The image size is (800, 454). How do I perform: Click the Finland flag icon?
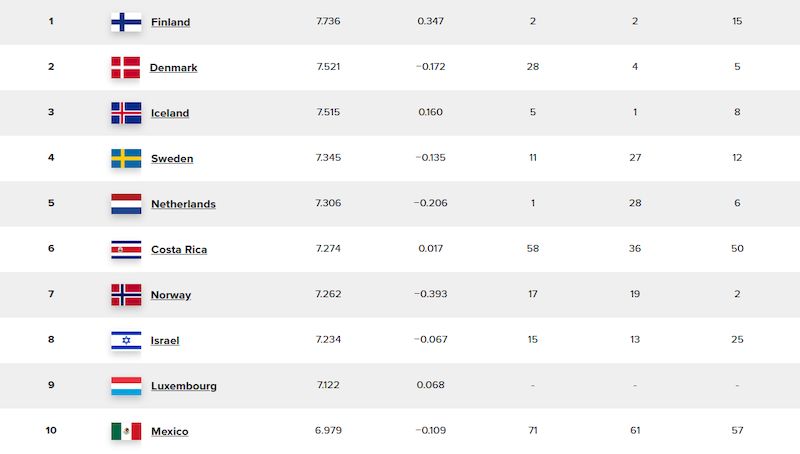(x=126, y=22)
